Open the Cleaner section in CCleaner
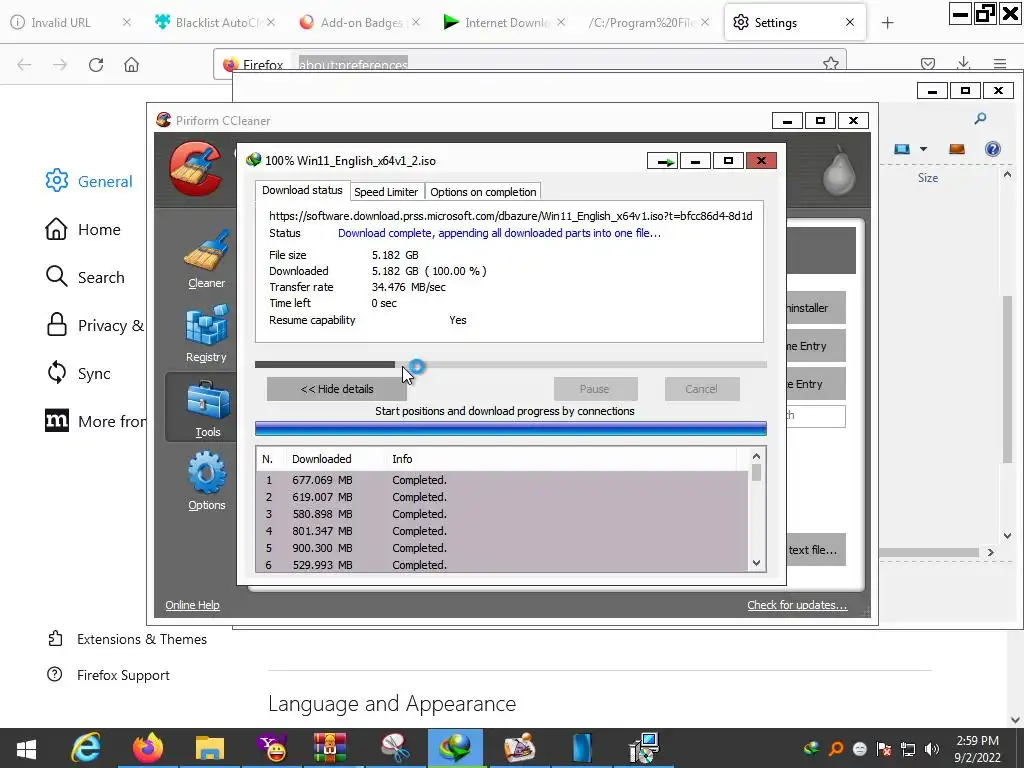The height and width of the screenshot is (768, 1024). (x=206, y=259)
